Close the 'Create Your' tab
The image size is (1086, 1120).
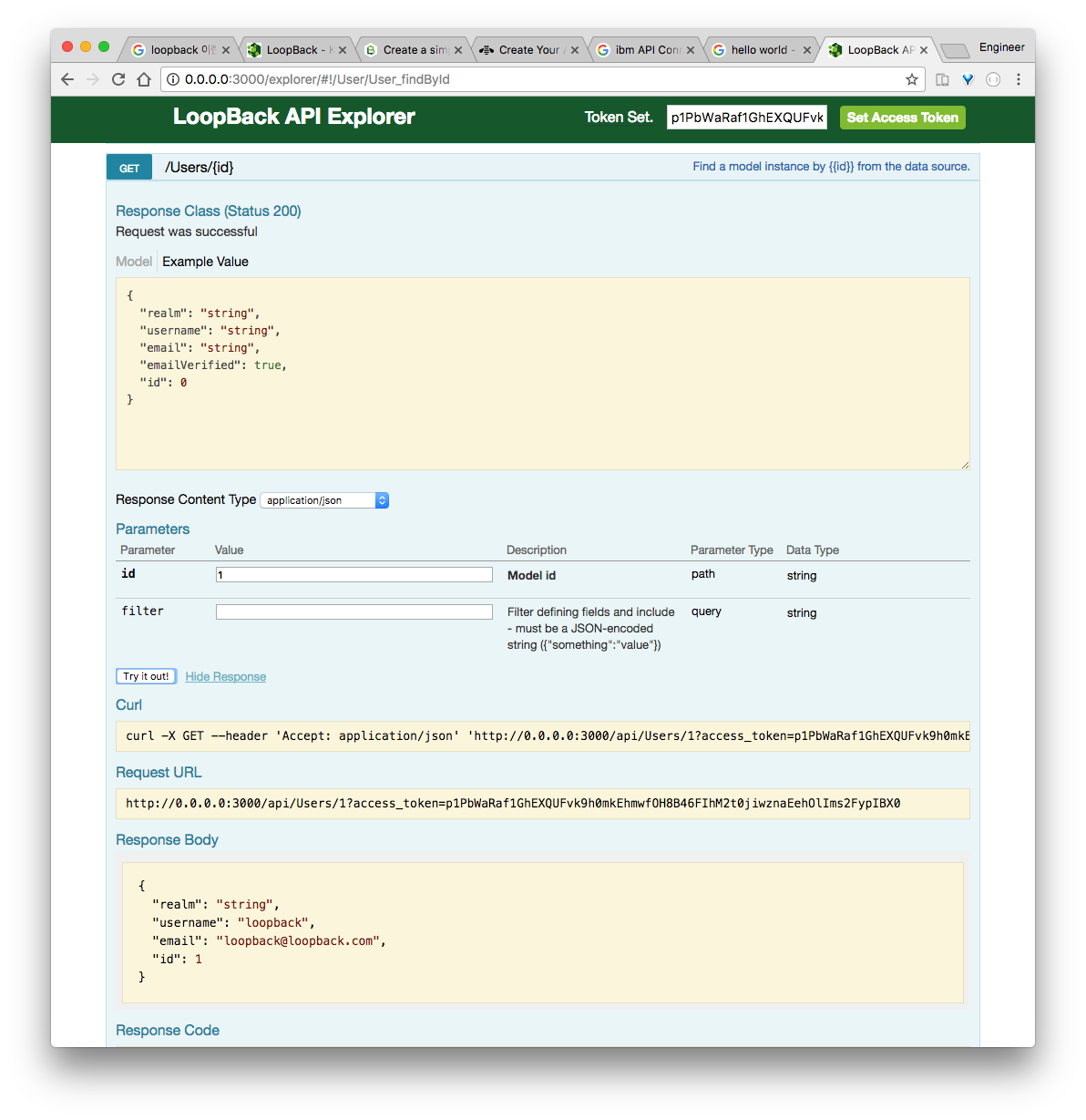(575, 50)
